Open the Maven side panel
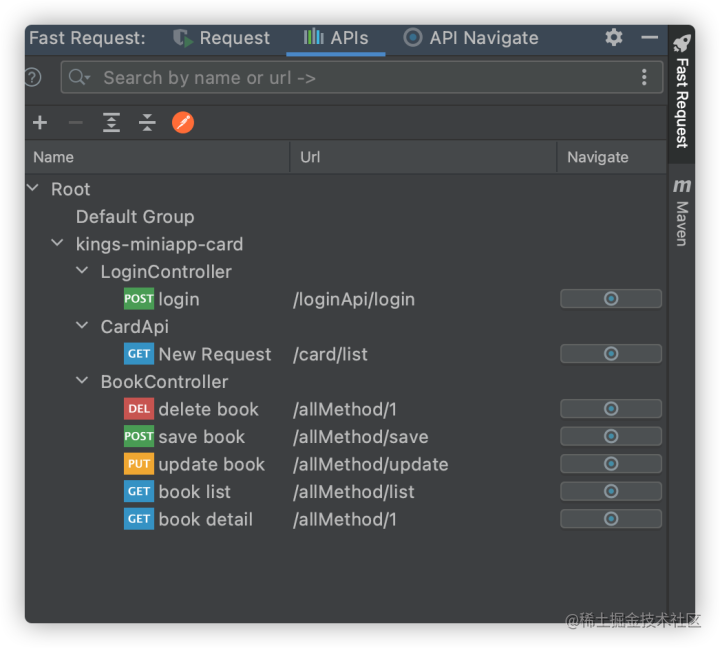 tap(682, 213)
